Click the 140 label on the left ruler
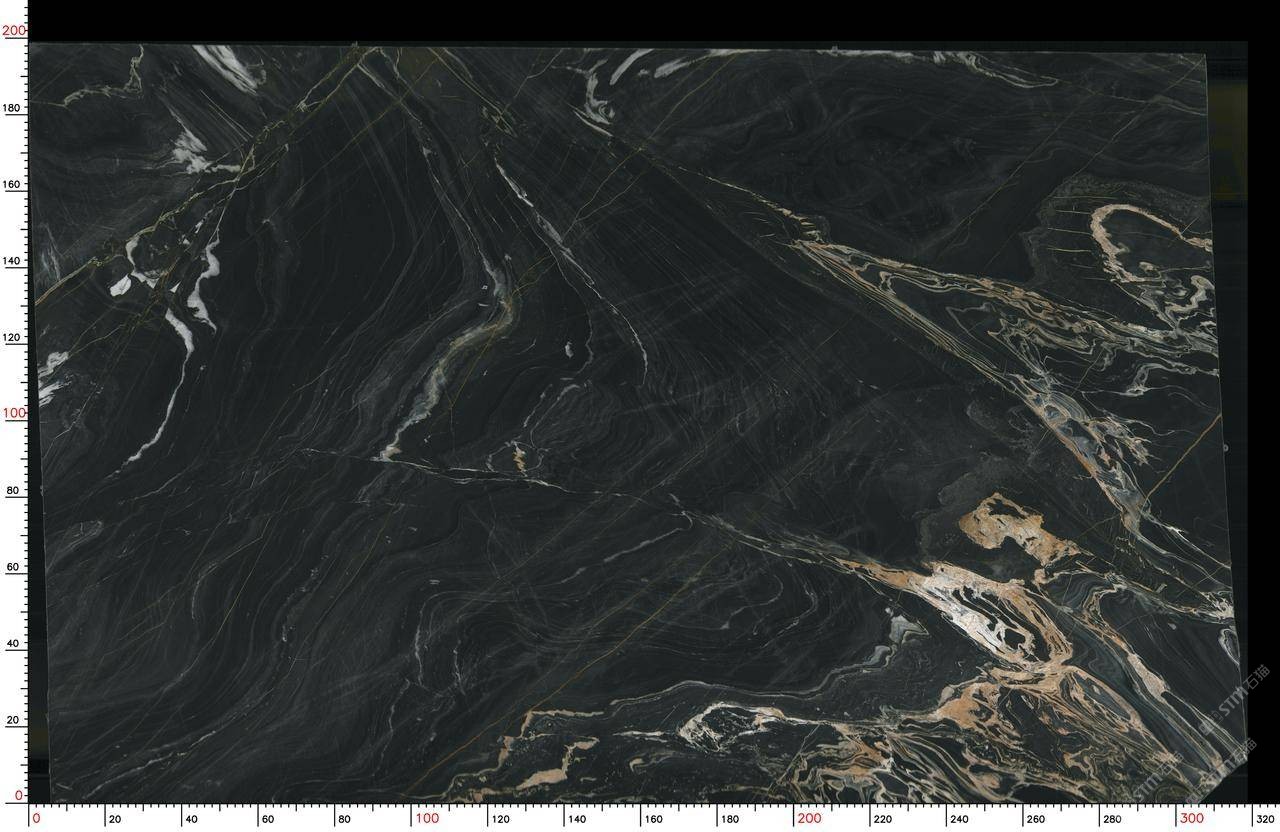Image resolution: width=1280 pixels, height=832 pixels. point(14,261)
